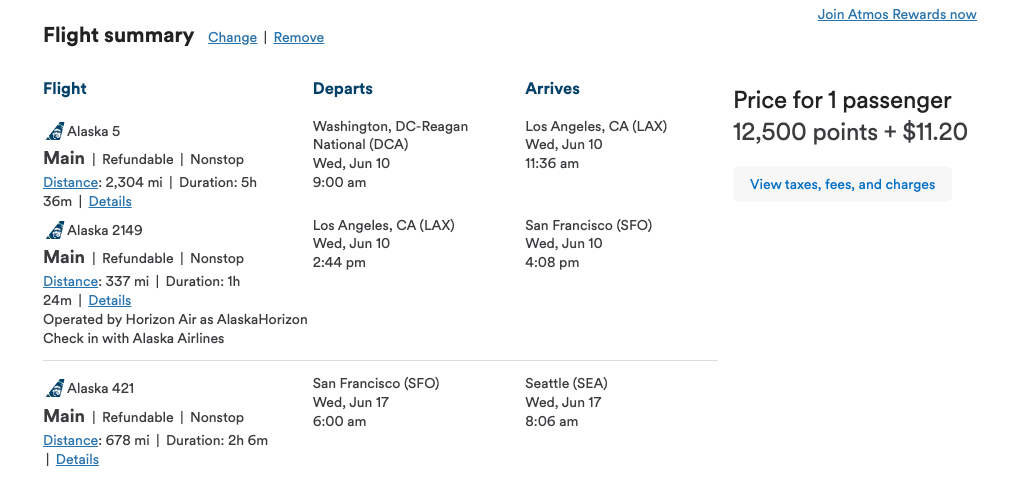The image size is (1032, 484).
Task: Open Details for Alaska 2149 flight
Action: [x=110, y=300]
